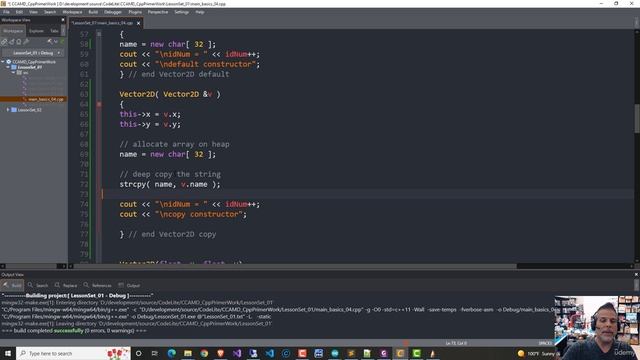Switch to the Build tab in Output View
Viewport: 640px width, 360px height.
coord(12,285)
